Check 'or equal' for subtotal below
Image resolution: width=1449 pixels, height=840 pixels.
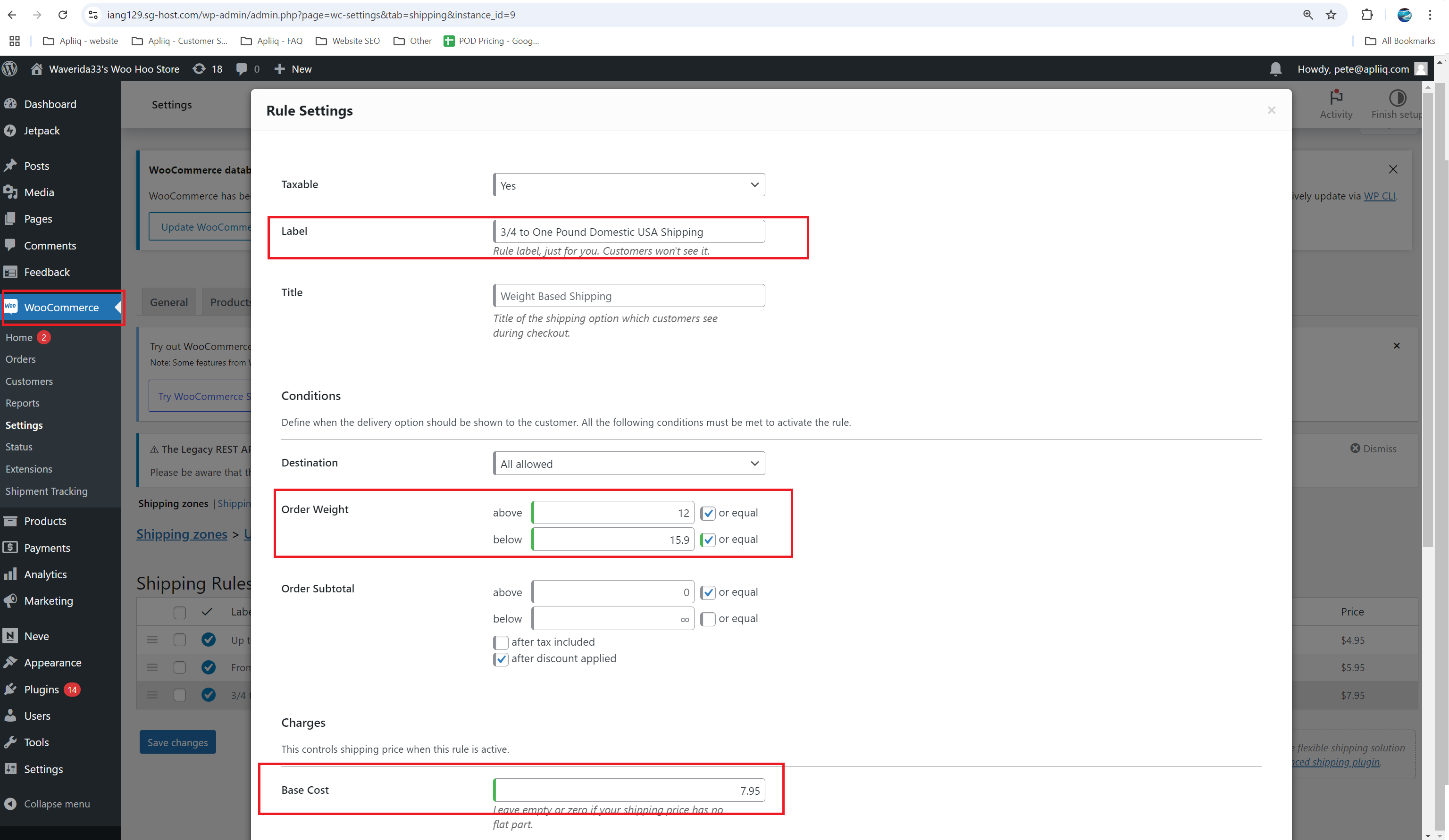click(708, 619)
